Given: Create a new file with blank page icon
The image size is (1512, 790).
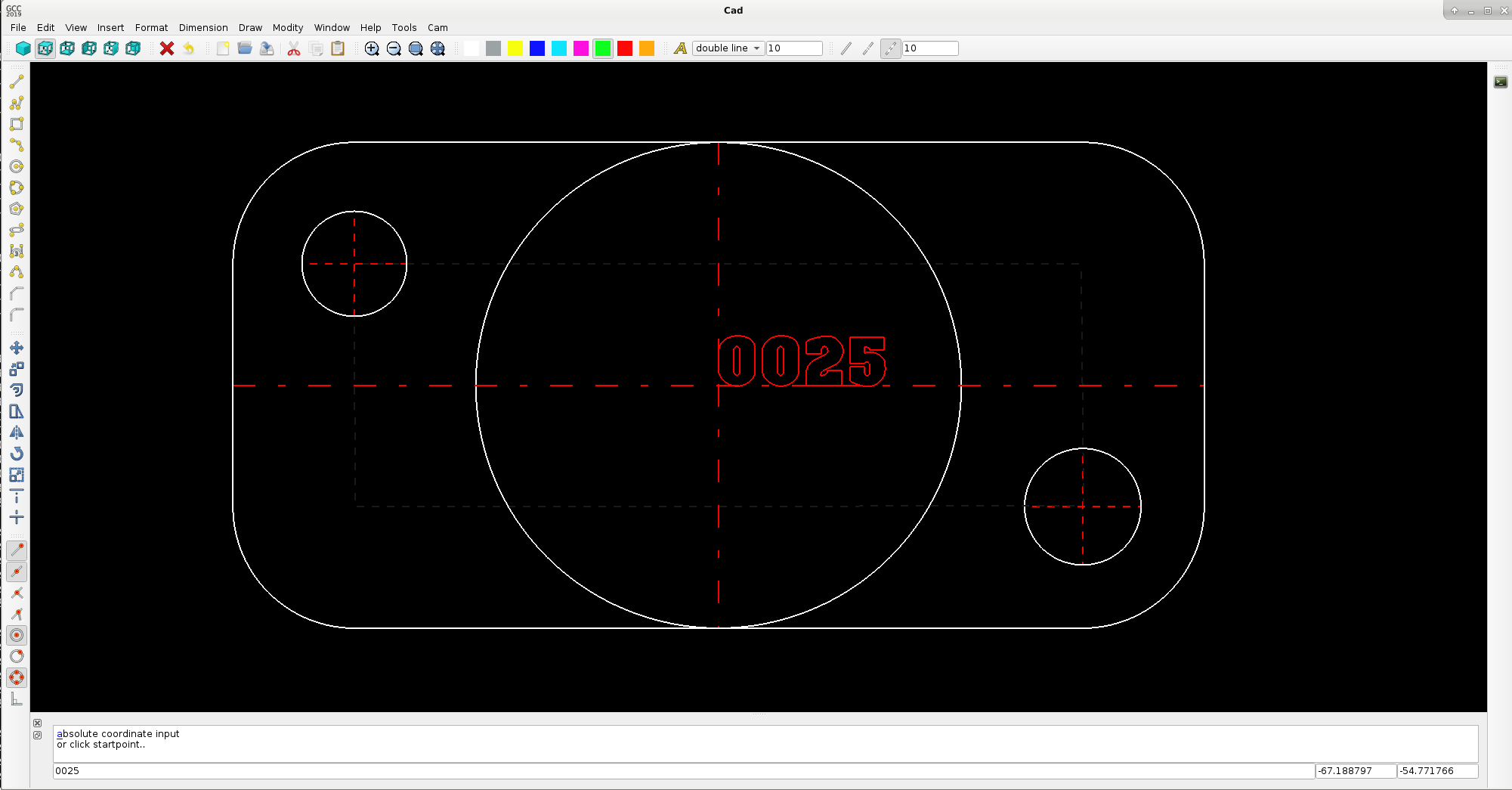Looking at the screenshot, I should [223, 48].
